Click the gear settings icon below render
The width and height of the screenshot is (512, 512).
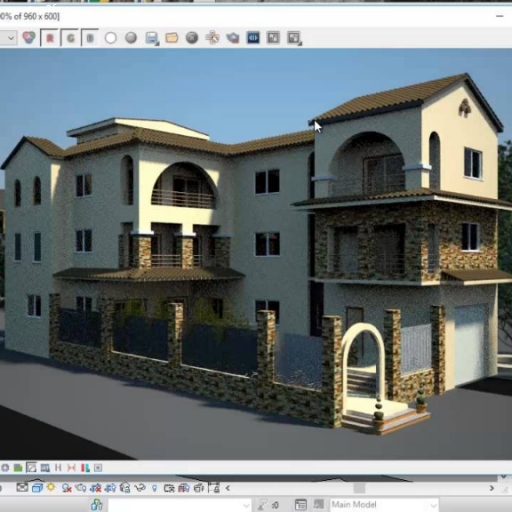[x=5, y=468]
